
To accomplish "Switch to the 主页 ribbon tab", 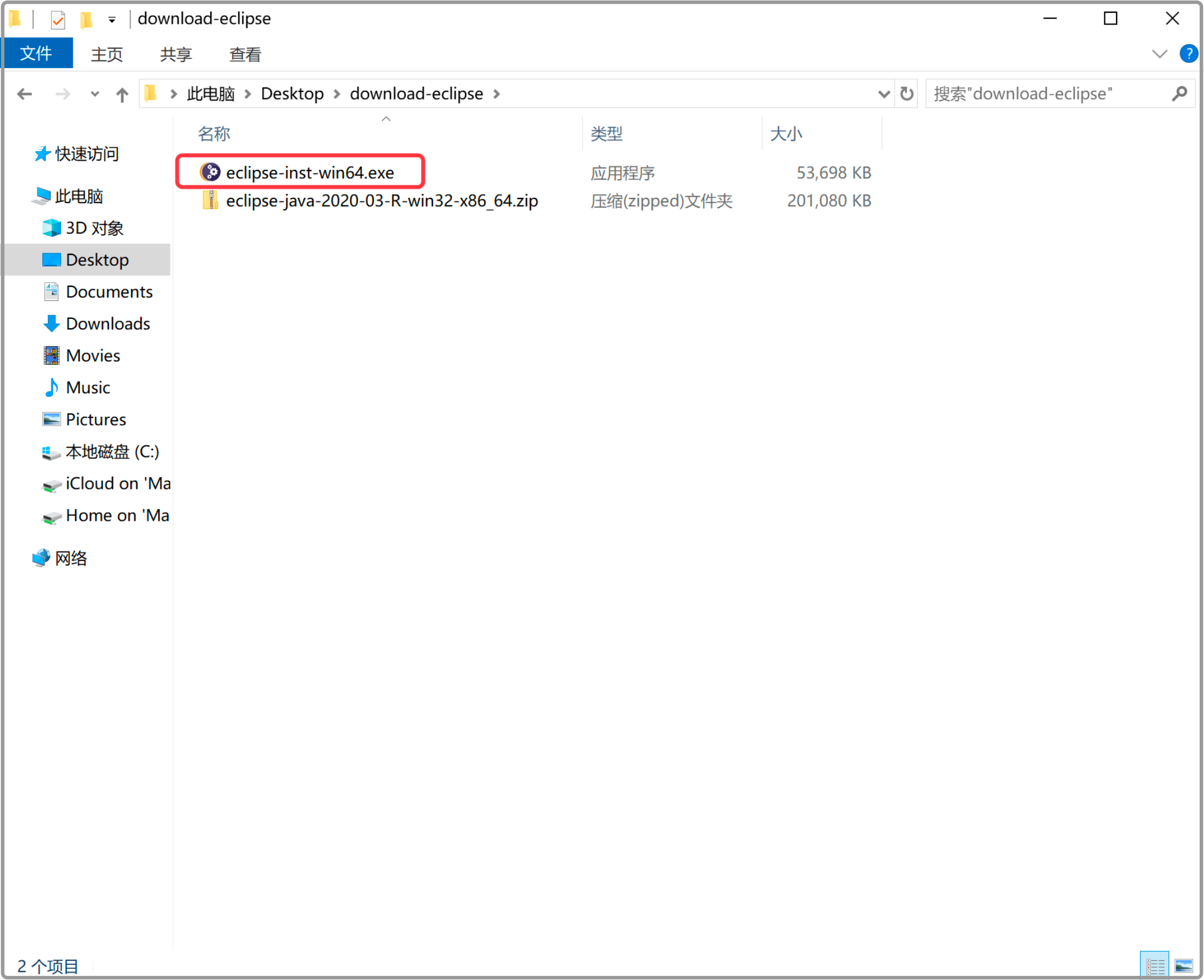I will tap(107, 54).
